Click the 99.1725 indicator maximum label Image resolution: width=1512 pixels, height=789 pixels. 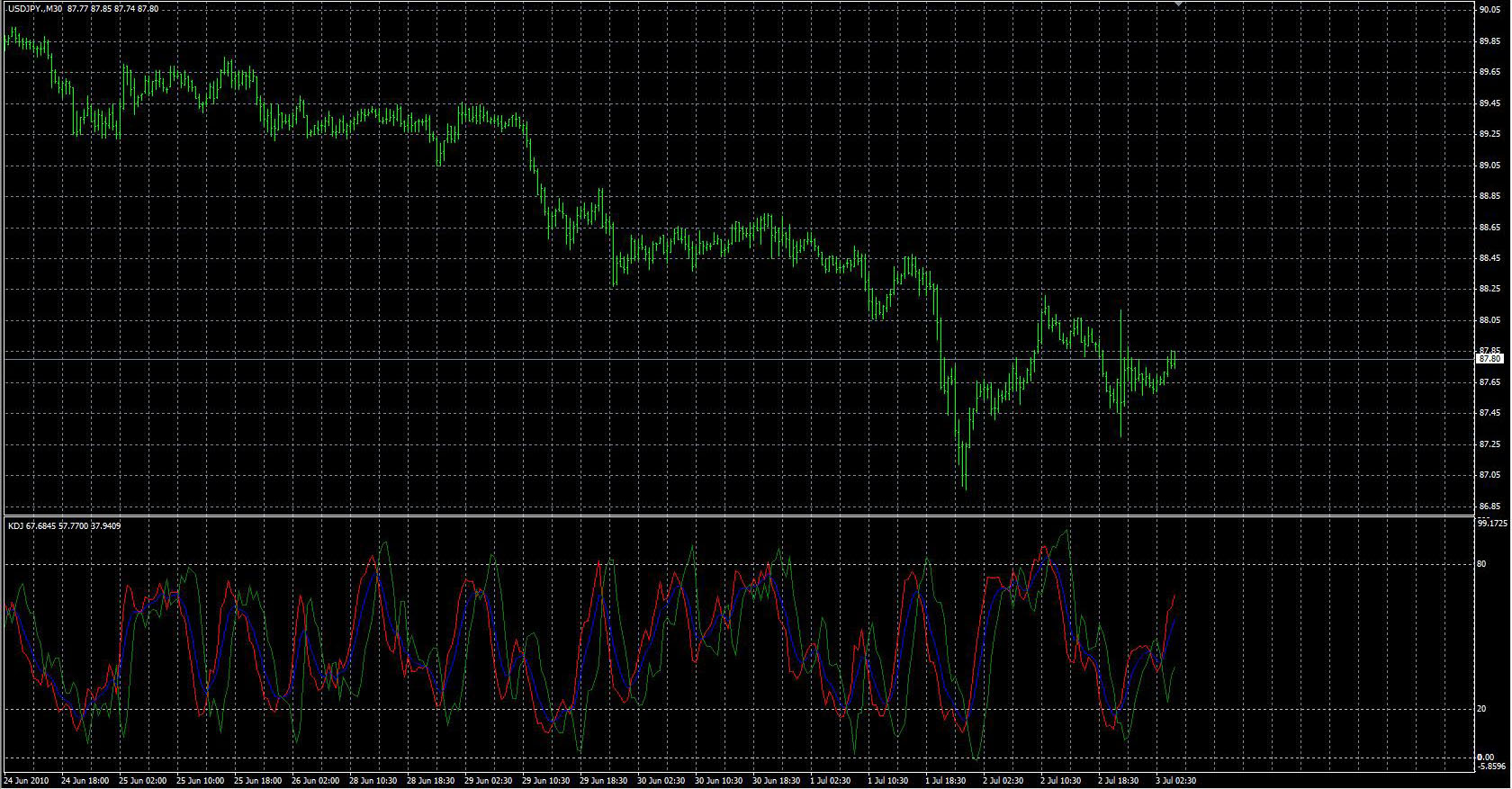pos(1492,523)
